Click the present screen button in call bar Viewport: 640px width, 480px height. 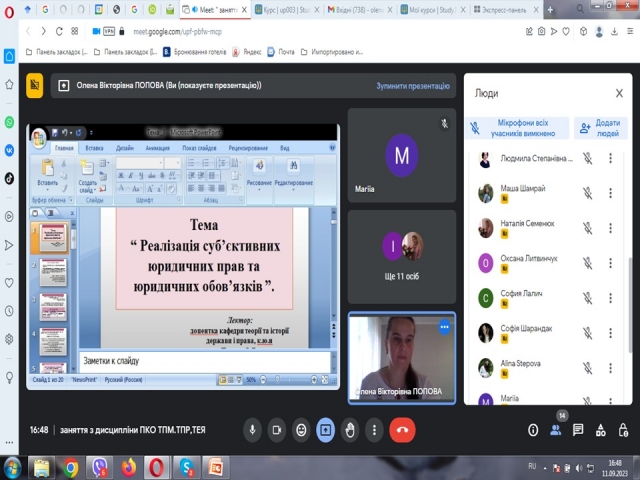pos(326,429)
